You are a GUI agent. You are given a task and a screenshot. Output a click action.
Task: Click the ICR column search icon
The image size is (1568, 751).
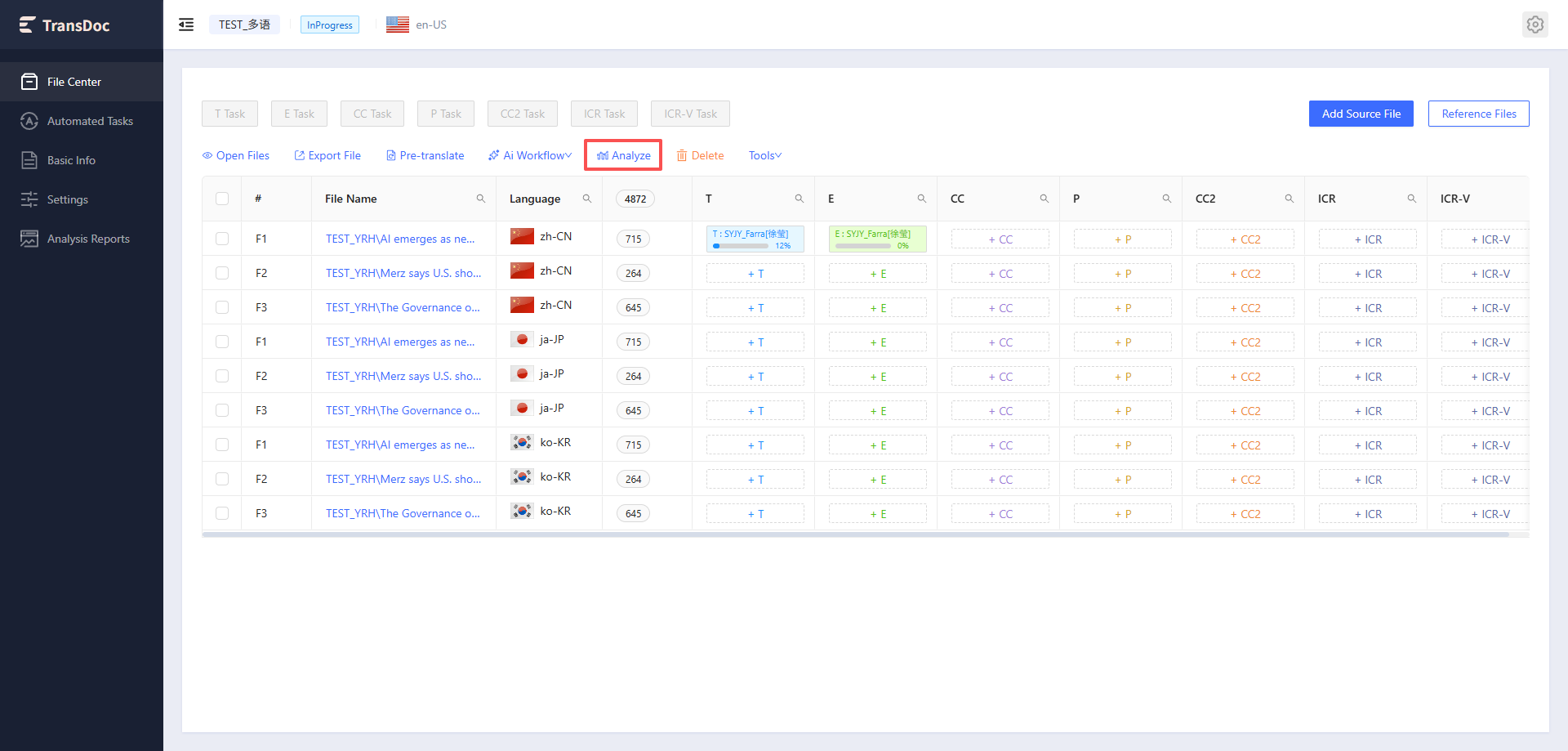pyautogui.click(x=1412, y=199)
